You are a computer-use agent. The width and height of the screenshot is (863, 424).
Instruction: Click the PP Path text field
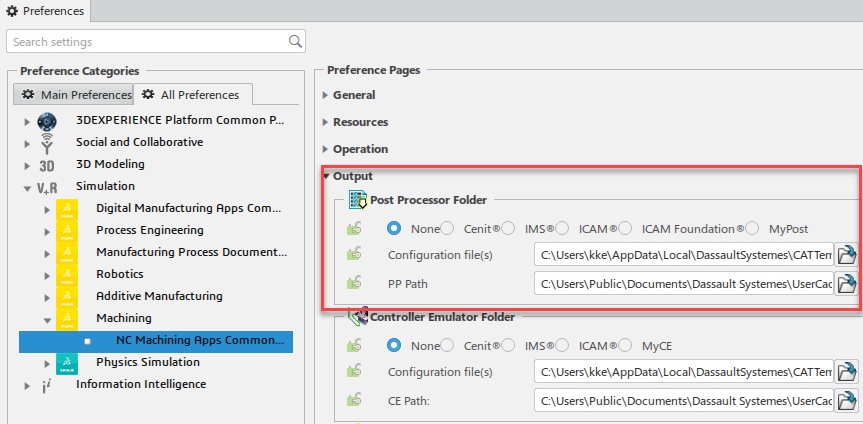pyautogui.click(x=684, y=283)
